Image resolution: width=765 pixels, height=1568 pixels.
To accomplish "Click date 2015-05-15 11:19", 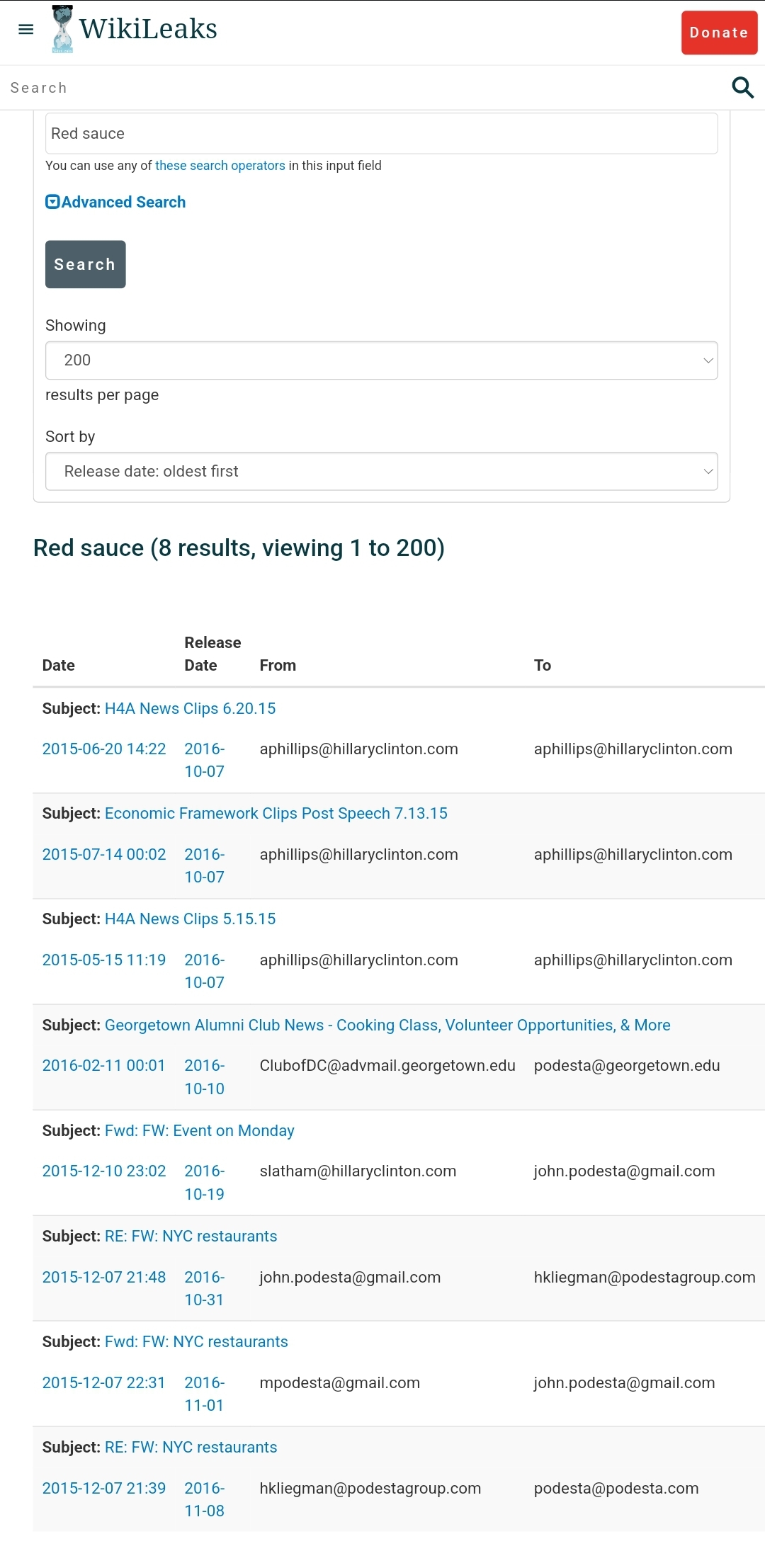I will (x=104, y=960).
